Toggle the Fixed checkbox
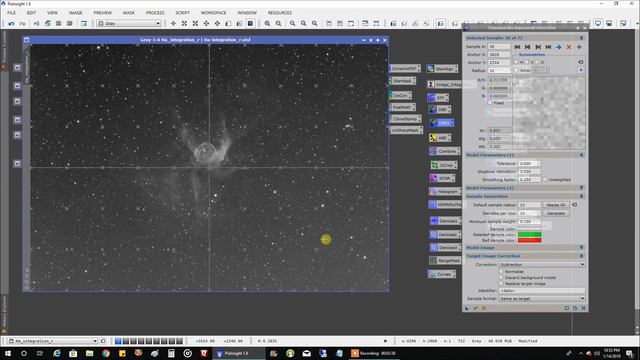 (490, 103)
